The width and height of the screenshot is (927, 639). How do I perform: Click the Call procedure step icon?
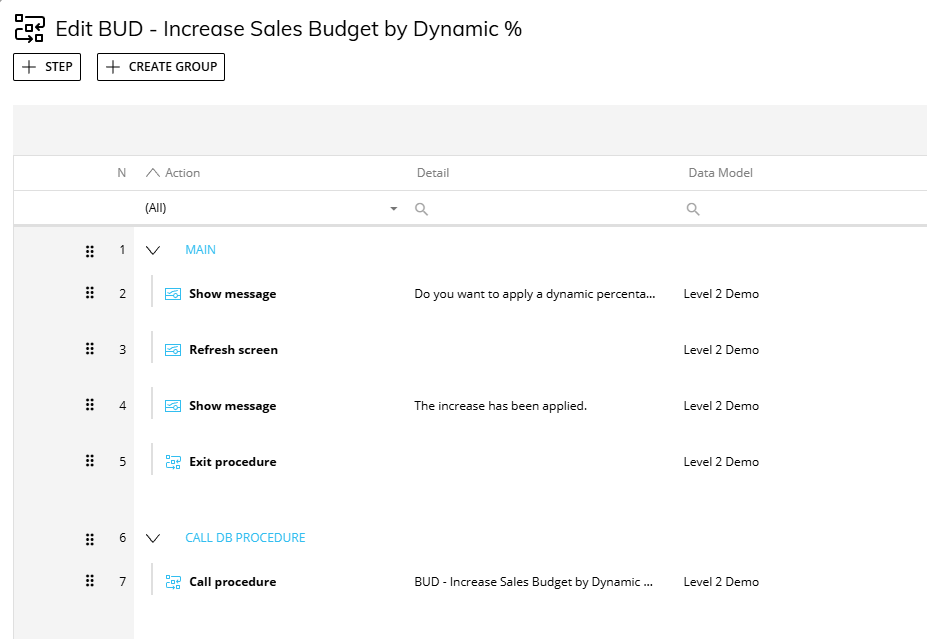[x=173, y=582]
